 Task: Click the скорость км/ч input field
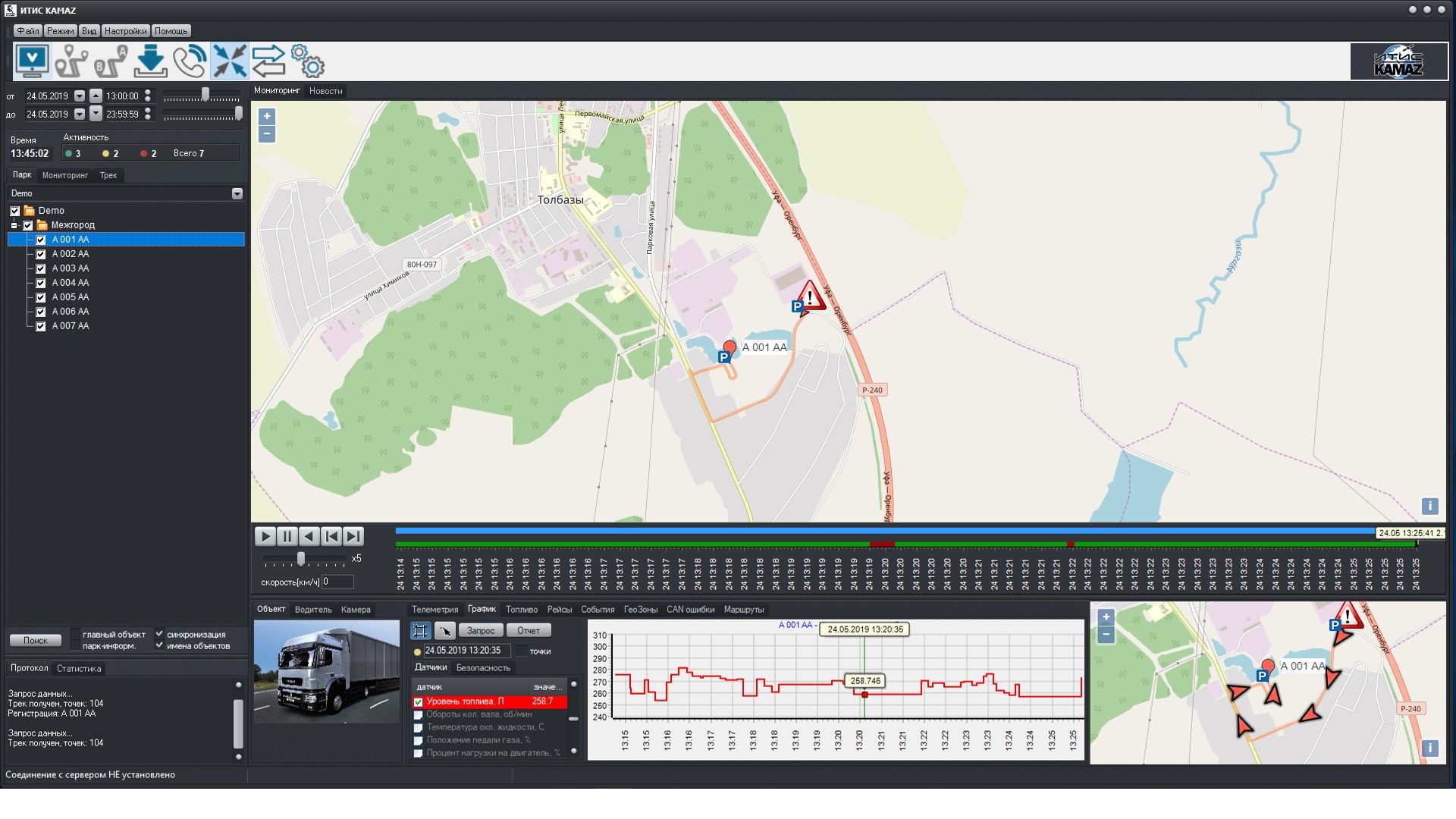click(337, 582)
